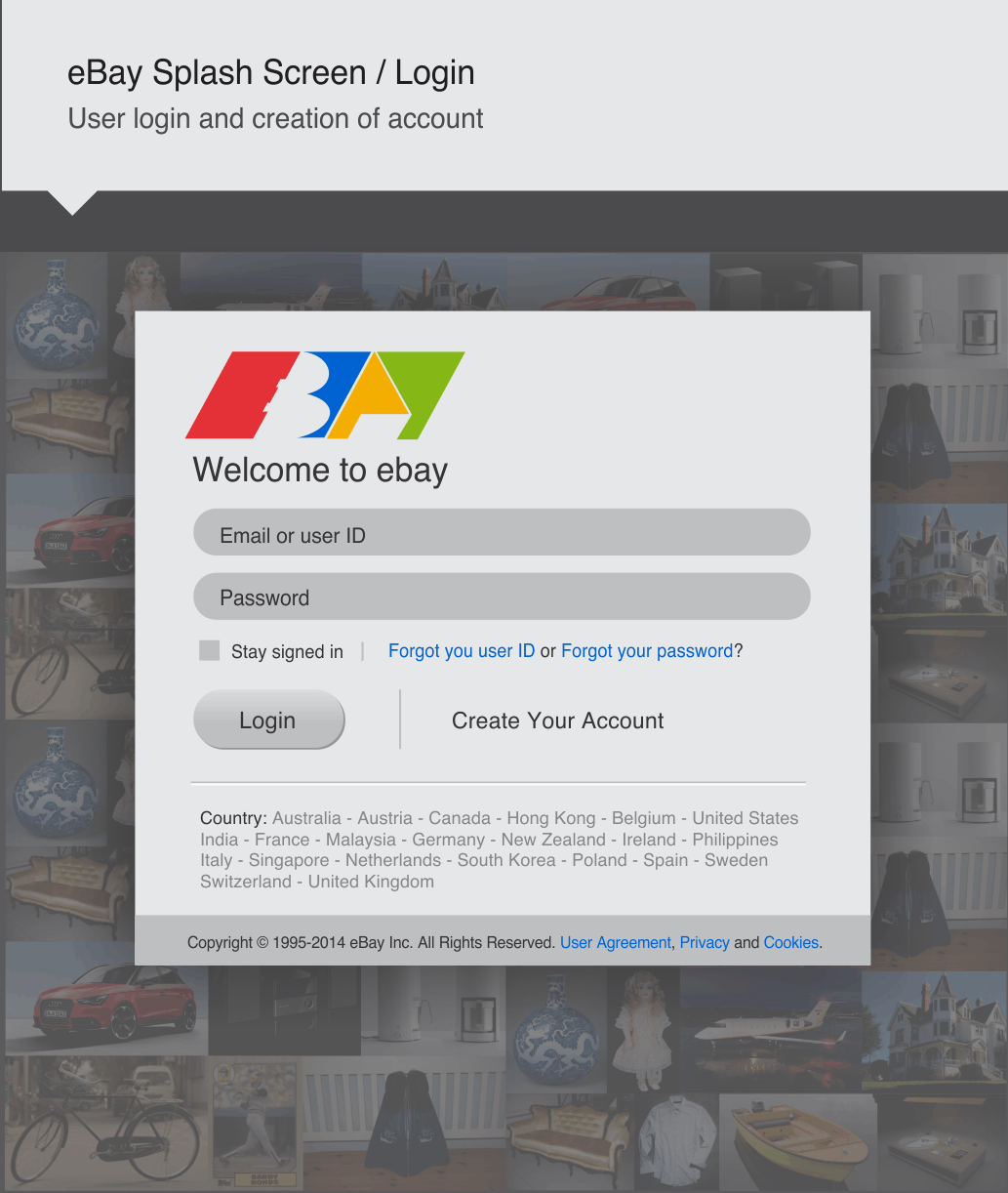This screenshot has height=1193, width=1008.
Task: Click the colorful eBay logo
Action: pos(325,395)
